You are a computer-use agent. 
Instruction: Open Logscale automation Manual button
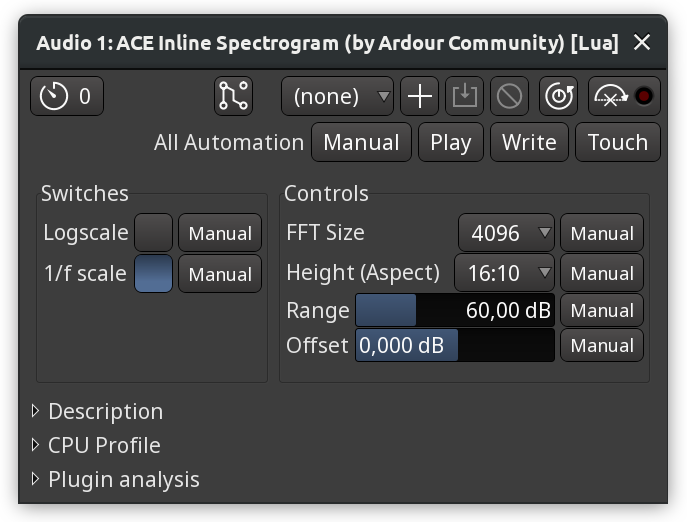click(220, 233)
